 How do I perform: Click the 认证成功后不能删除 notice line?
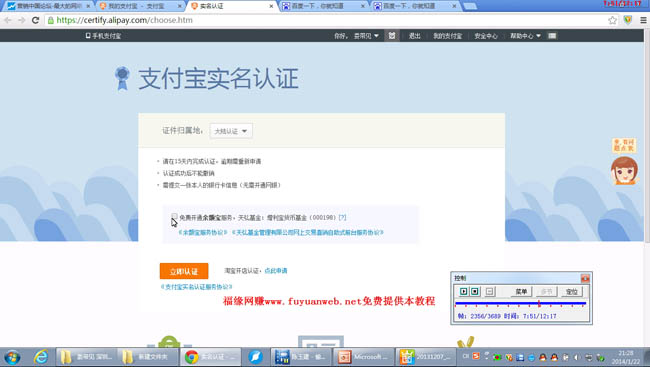[x=188, y=173]
